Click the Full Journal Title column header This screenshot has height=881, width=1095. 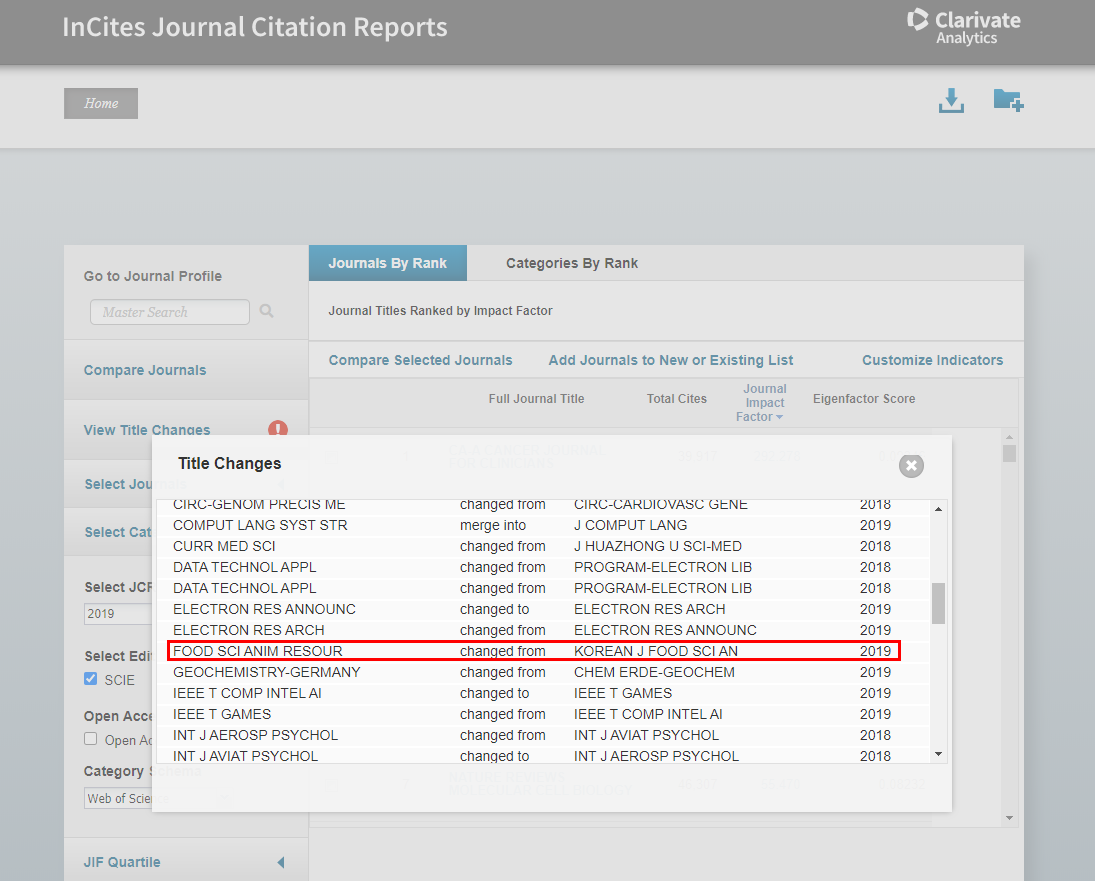(x=536, y=399)
